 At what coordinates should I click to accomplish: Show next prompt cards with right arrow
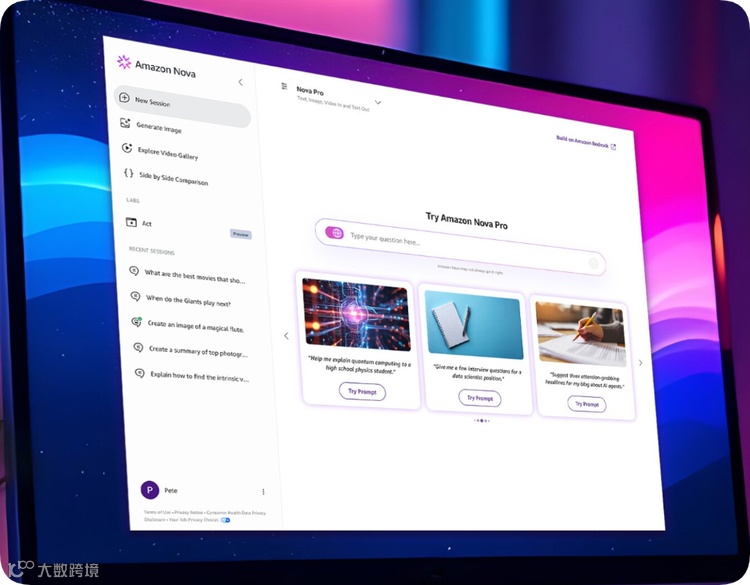pos(640,363)
